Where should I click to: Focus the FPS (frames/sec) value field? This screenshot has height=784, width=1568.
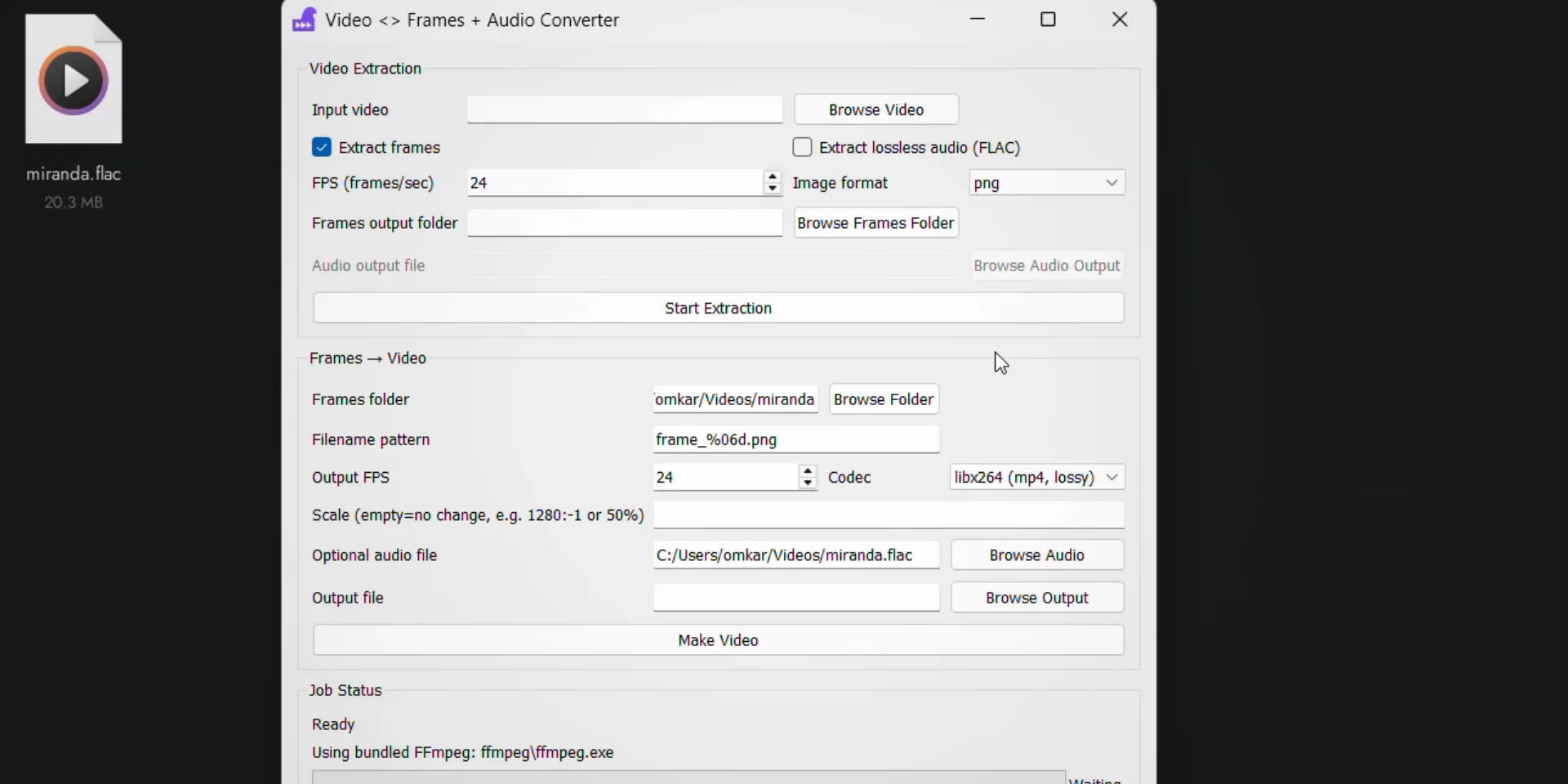pos(616,183)
